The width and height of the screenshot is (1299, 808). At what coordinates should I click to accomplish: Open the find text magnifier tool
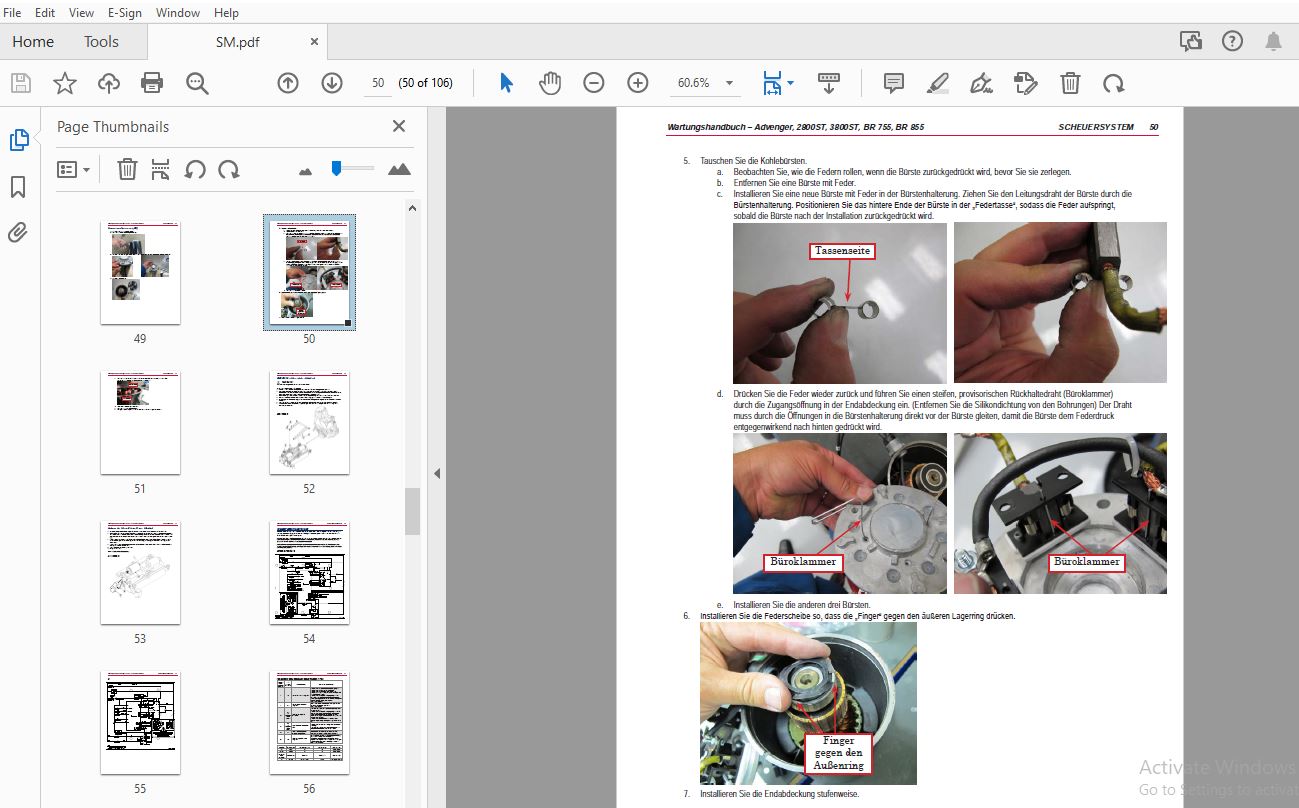point(197,83)
